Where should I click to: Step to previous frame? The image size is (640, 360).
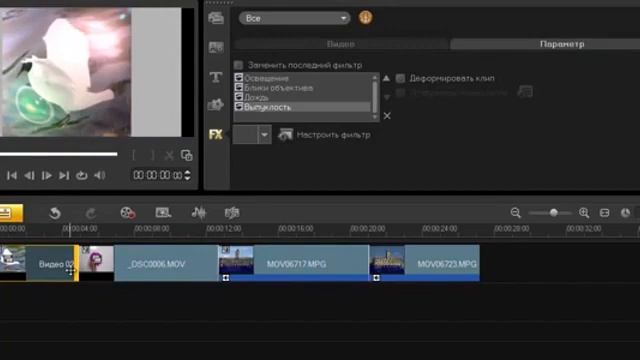point(29,176)
